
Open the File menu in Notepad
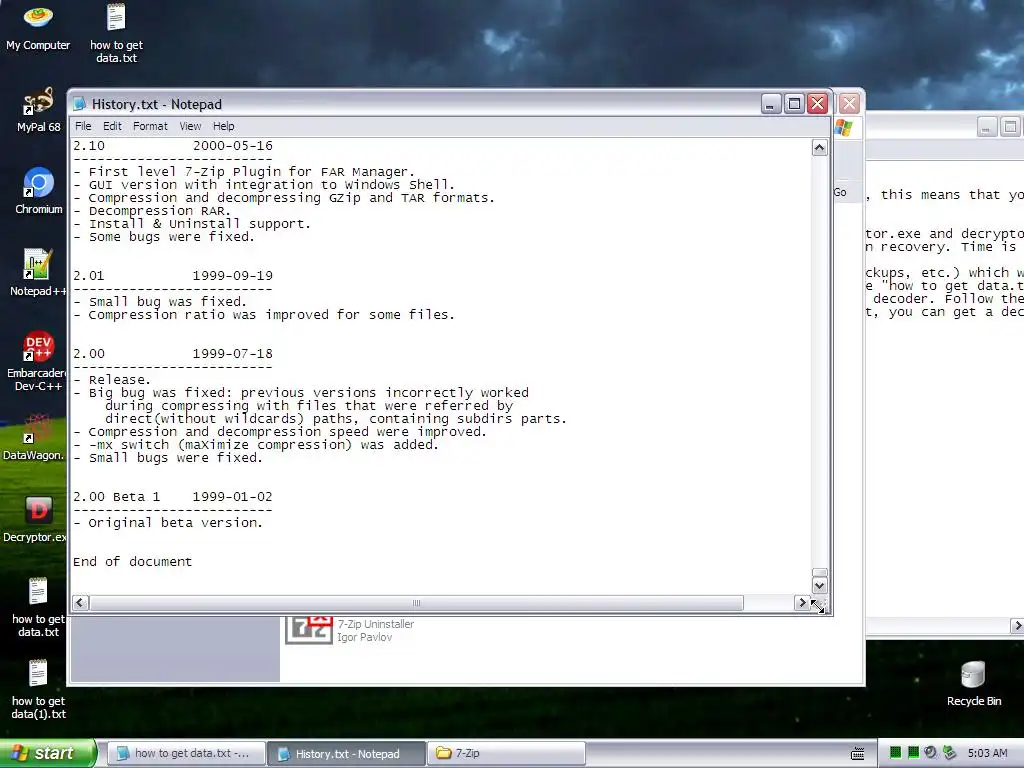[x=83, y=126]
